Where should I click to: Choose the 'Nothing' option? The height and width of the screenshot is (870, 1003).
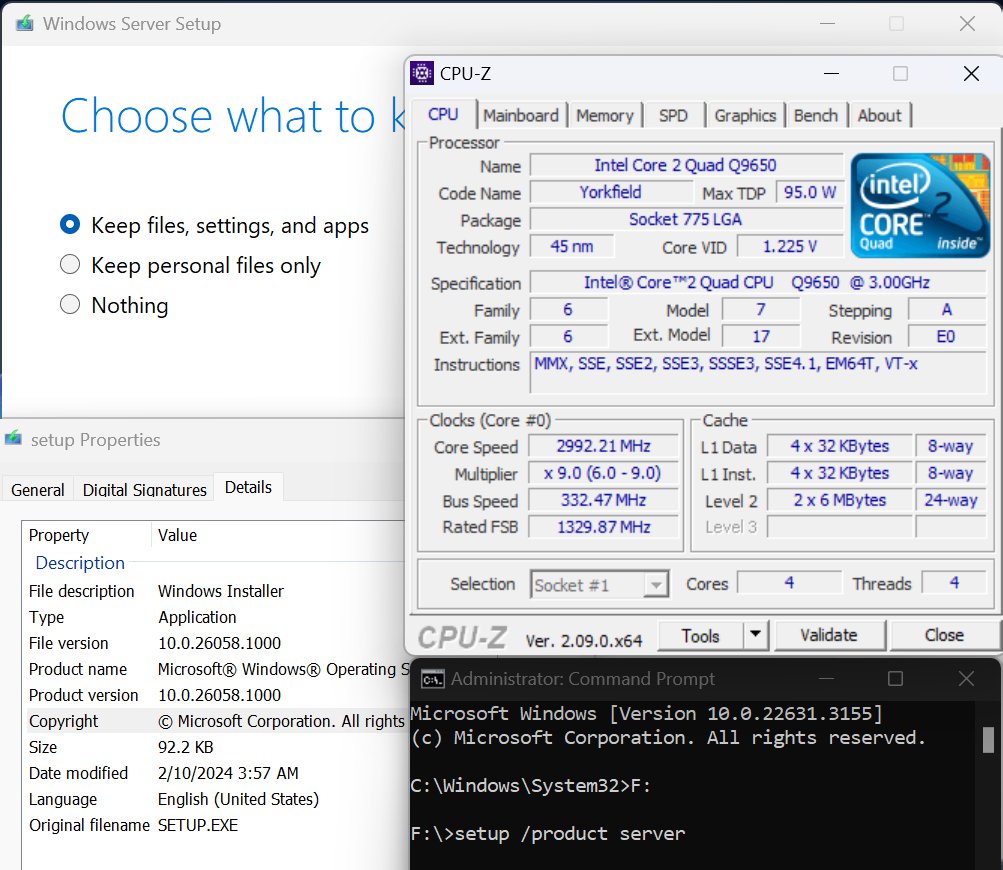coord(70,305)
